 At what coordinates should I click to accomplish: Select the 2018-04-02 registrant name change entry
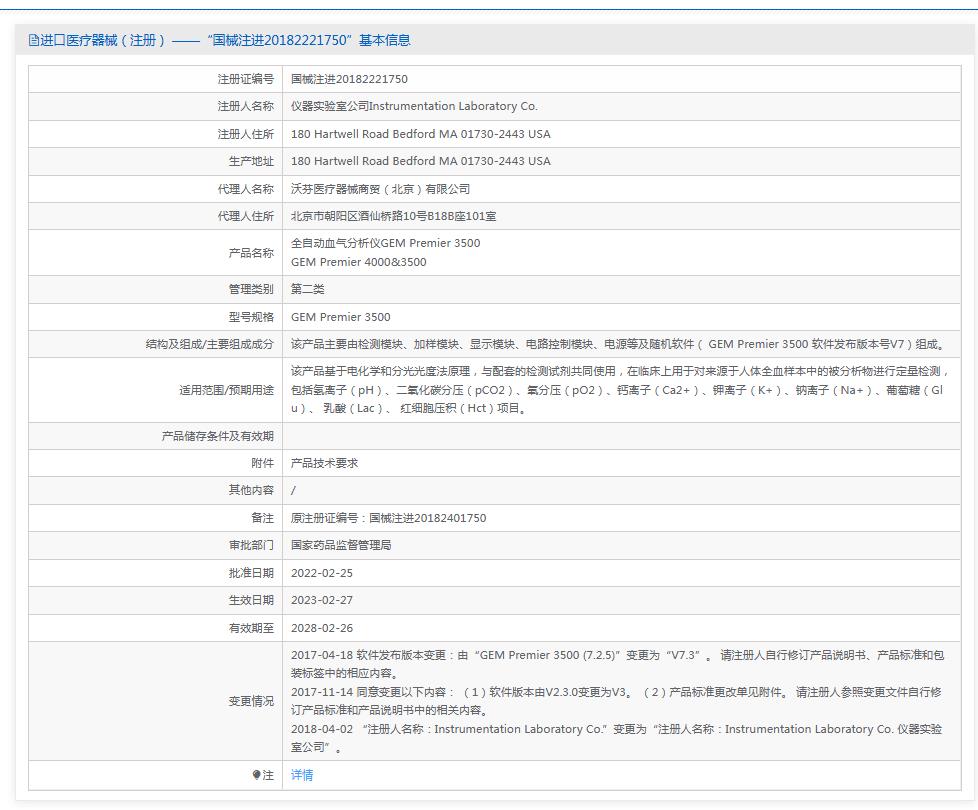(616, 738)
